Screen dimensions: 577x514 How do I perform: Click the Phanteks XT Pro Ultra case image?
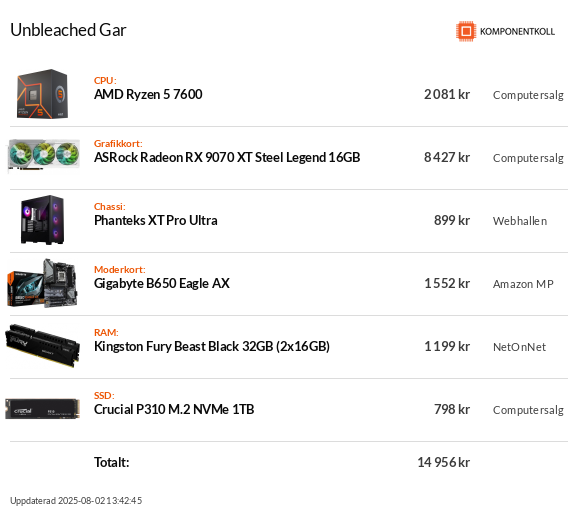(43, 220)
